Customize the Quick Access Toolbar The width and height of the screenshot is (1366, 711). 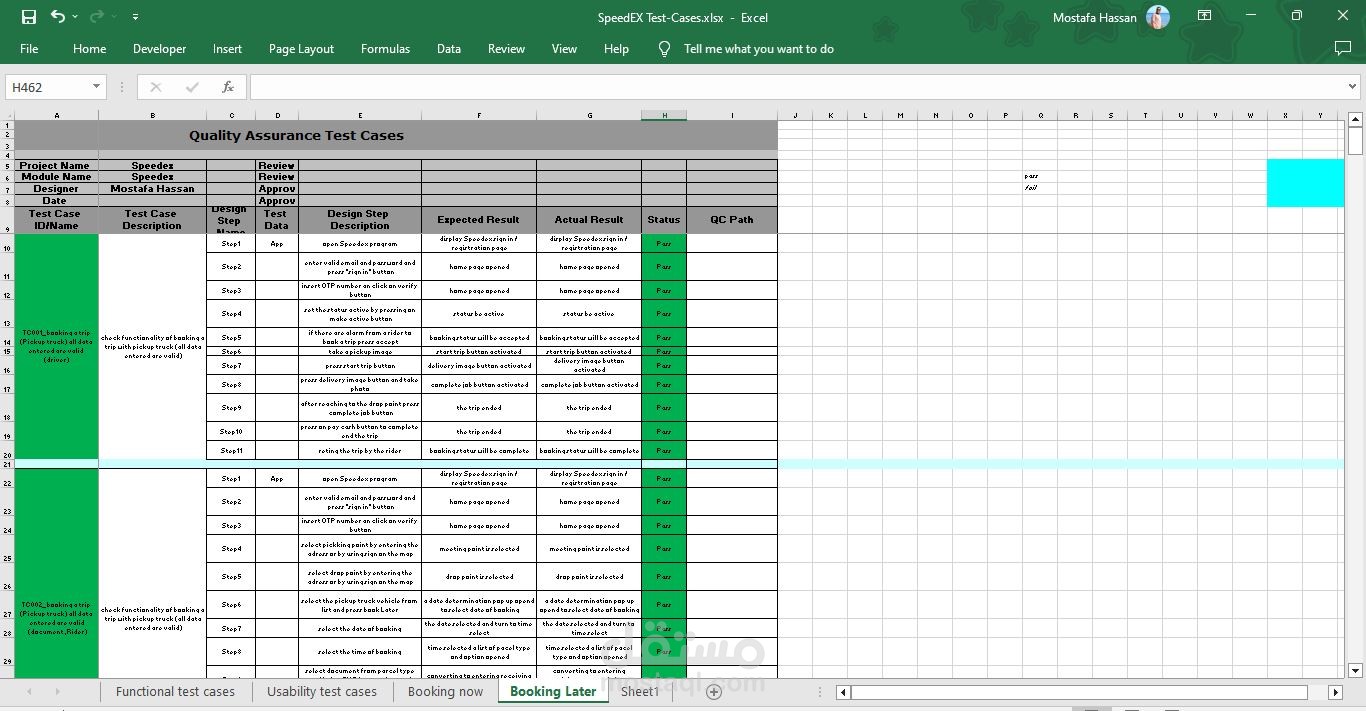(135, 17)
